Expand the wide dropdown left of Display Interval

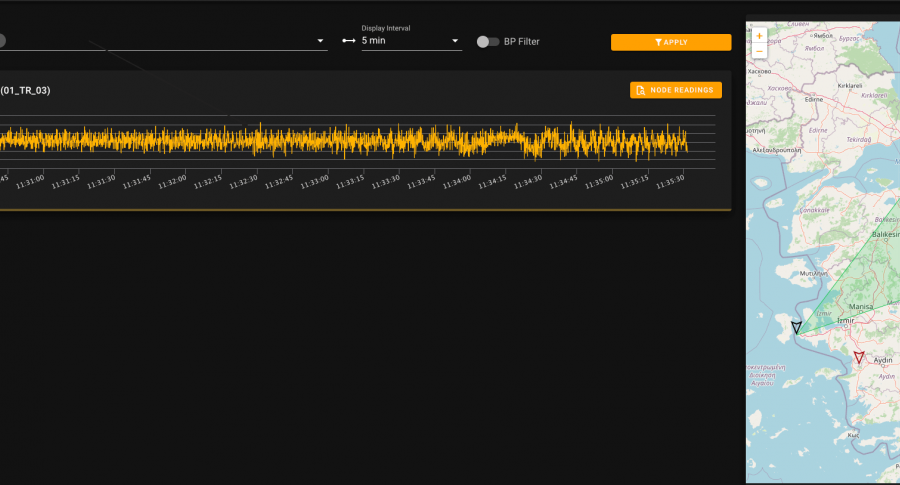pos(320,41)
